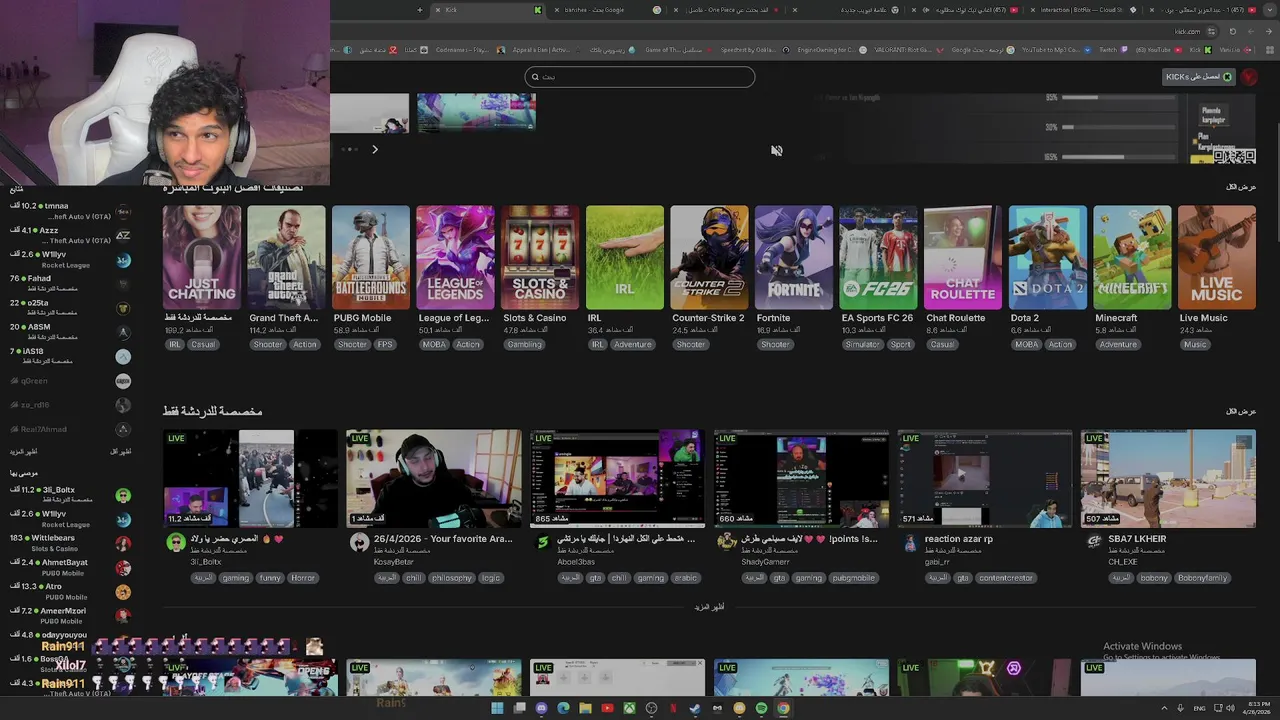Click the Gambling tag under Slots & Casino
The width and height of the screenshot is (1280, 720).
point(524,345)
